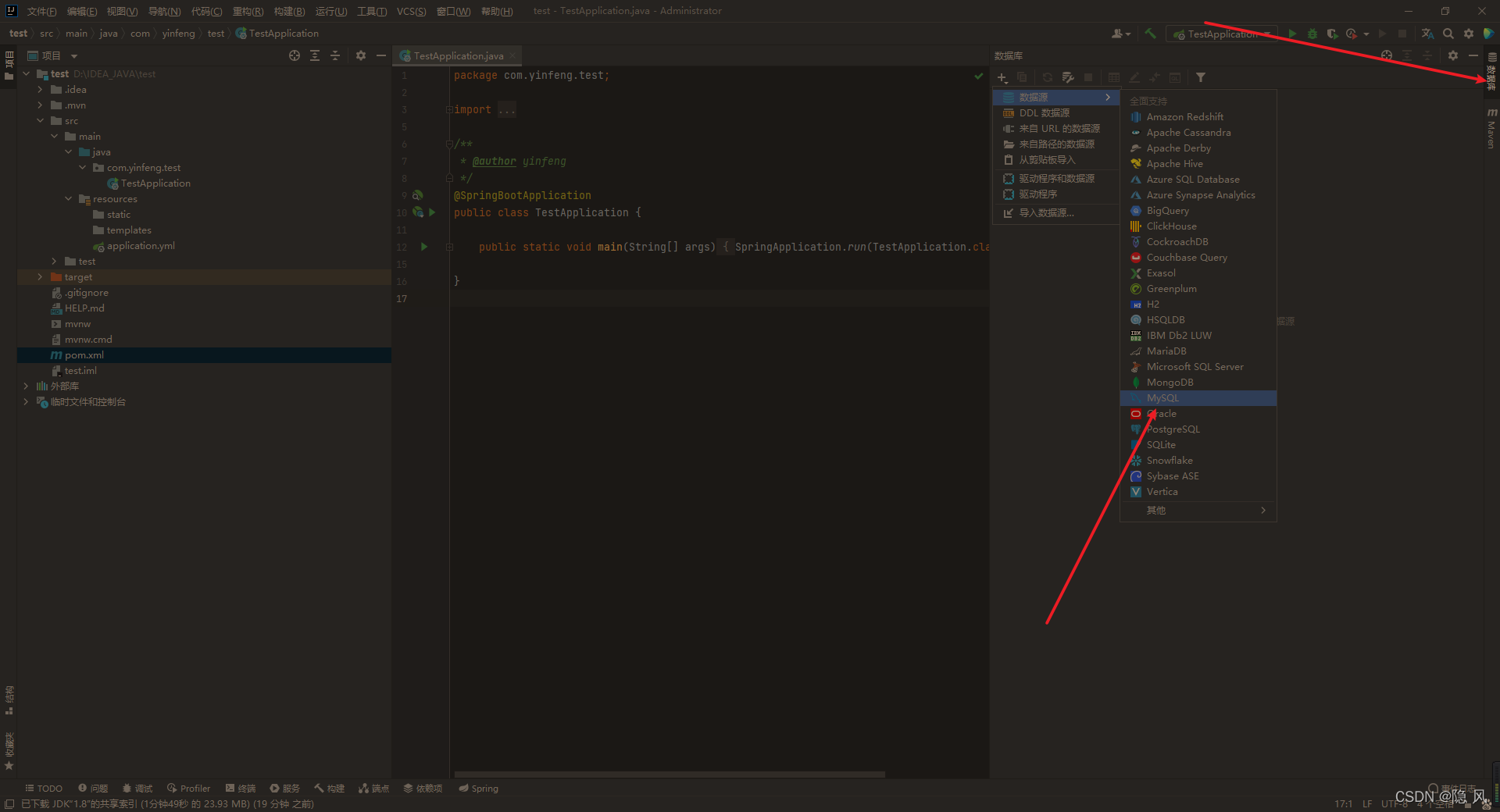Collapse the resources folder
Viewport: 1500px width, 812px height.
pyautogui.click(x=68, y=199)
